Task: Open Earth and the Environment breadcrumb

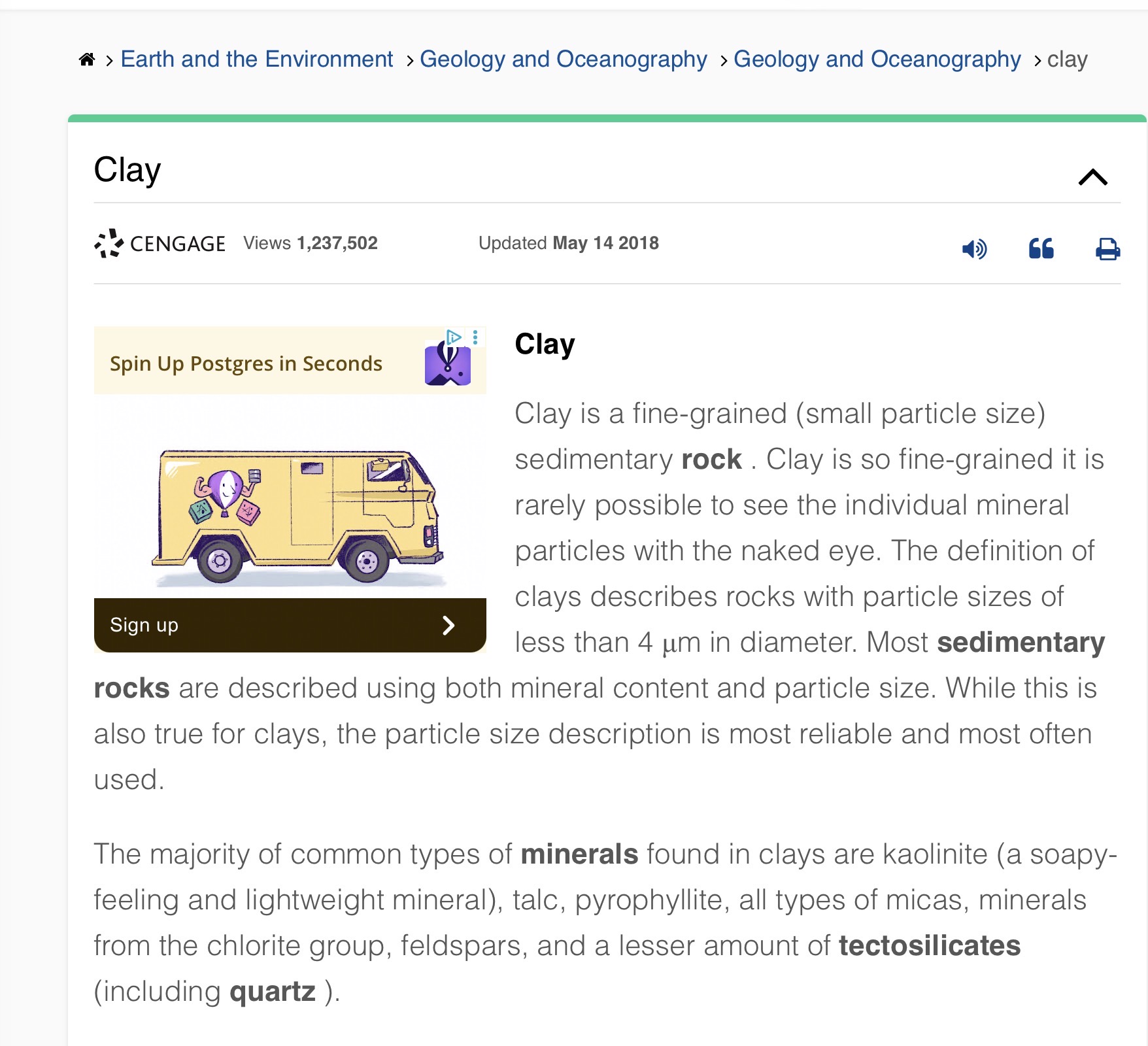Action: pos(256,59)
